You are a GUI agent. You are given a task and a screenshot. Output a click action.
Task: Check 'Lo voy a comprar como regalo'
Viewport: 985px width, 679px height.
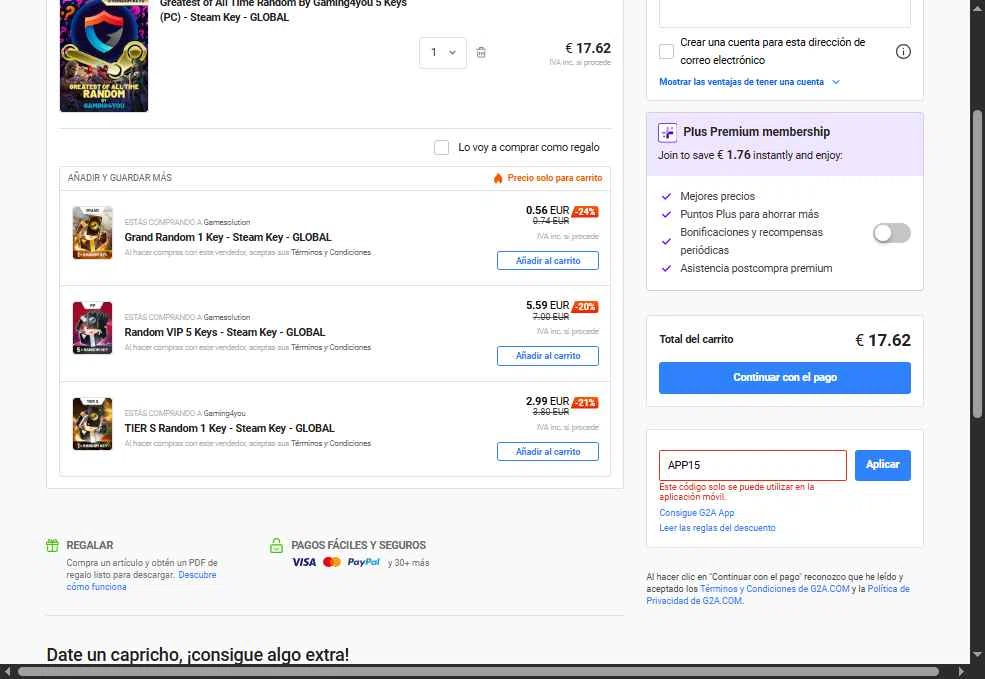point(442,148)
